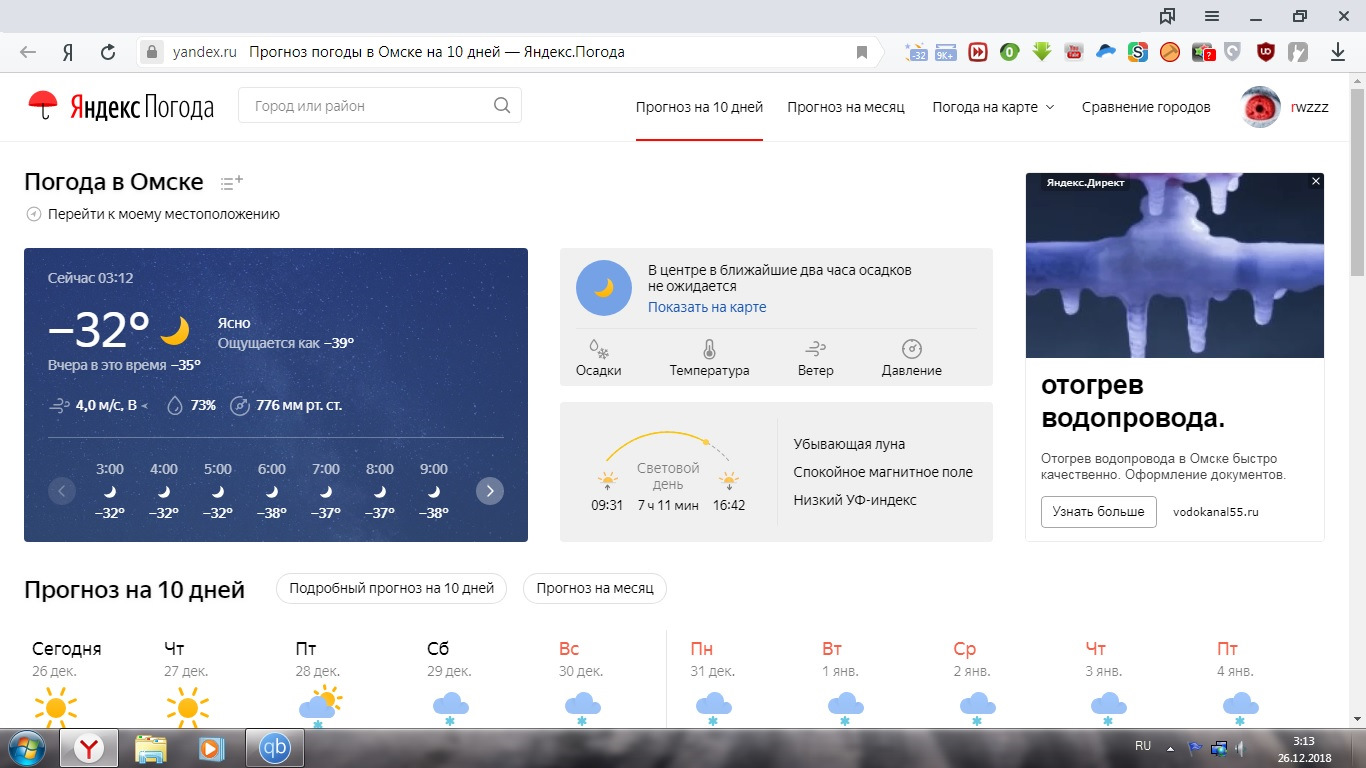Open the media player taskbar icon

tap(210, 748)
